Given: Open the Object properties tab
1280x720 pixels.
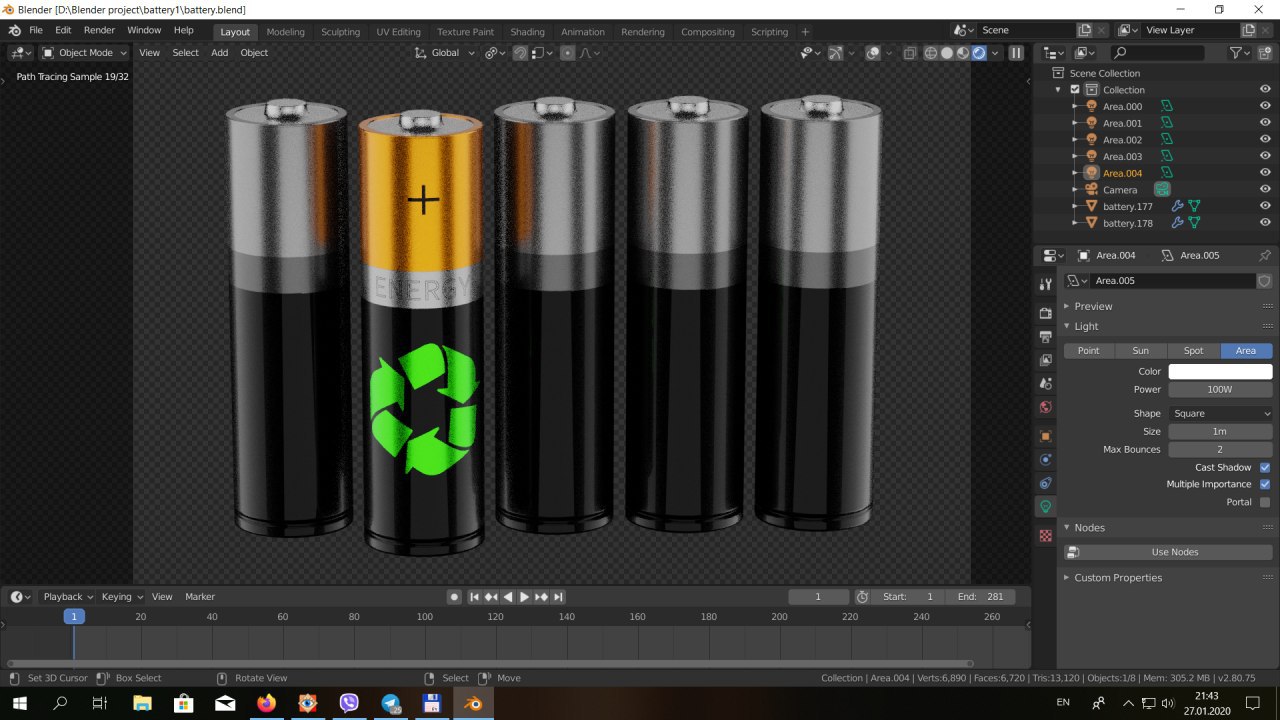Looking at the screenshot, I should tap(1045, 436).
